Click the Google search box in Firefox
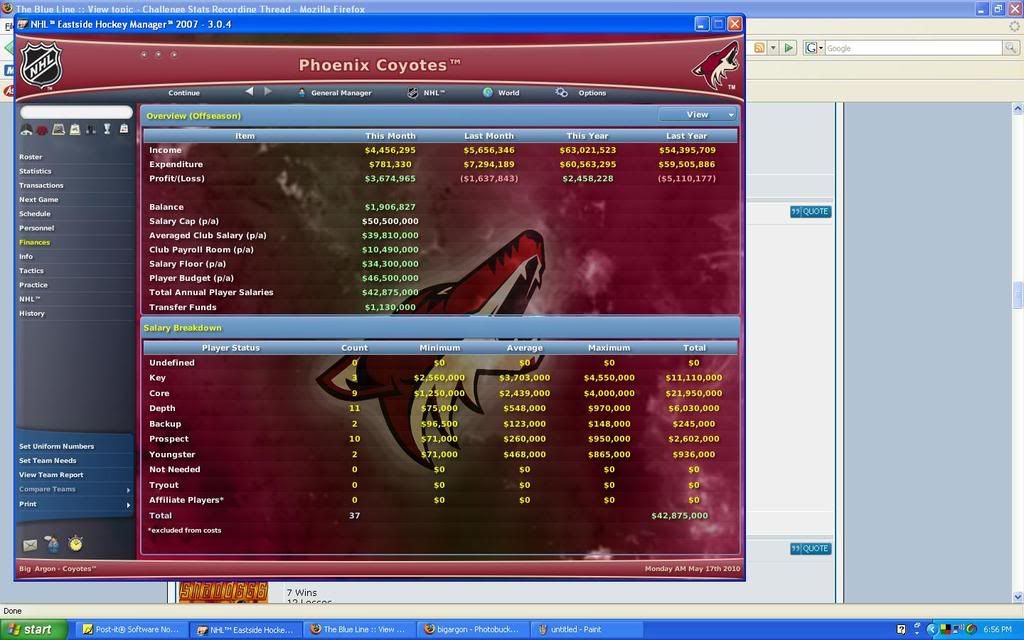Image resolution: width=1024 pixels, height=640 pixels. (x=913, y=48)
